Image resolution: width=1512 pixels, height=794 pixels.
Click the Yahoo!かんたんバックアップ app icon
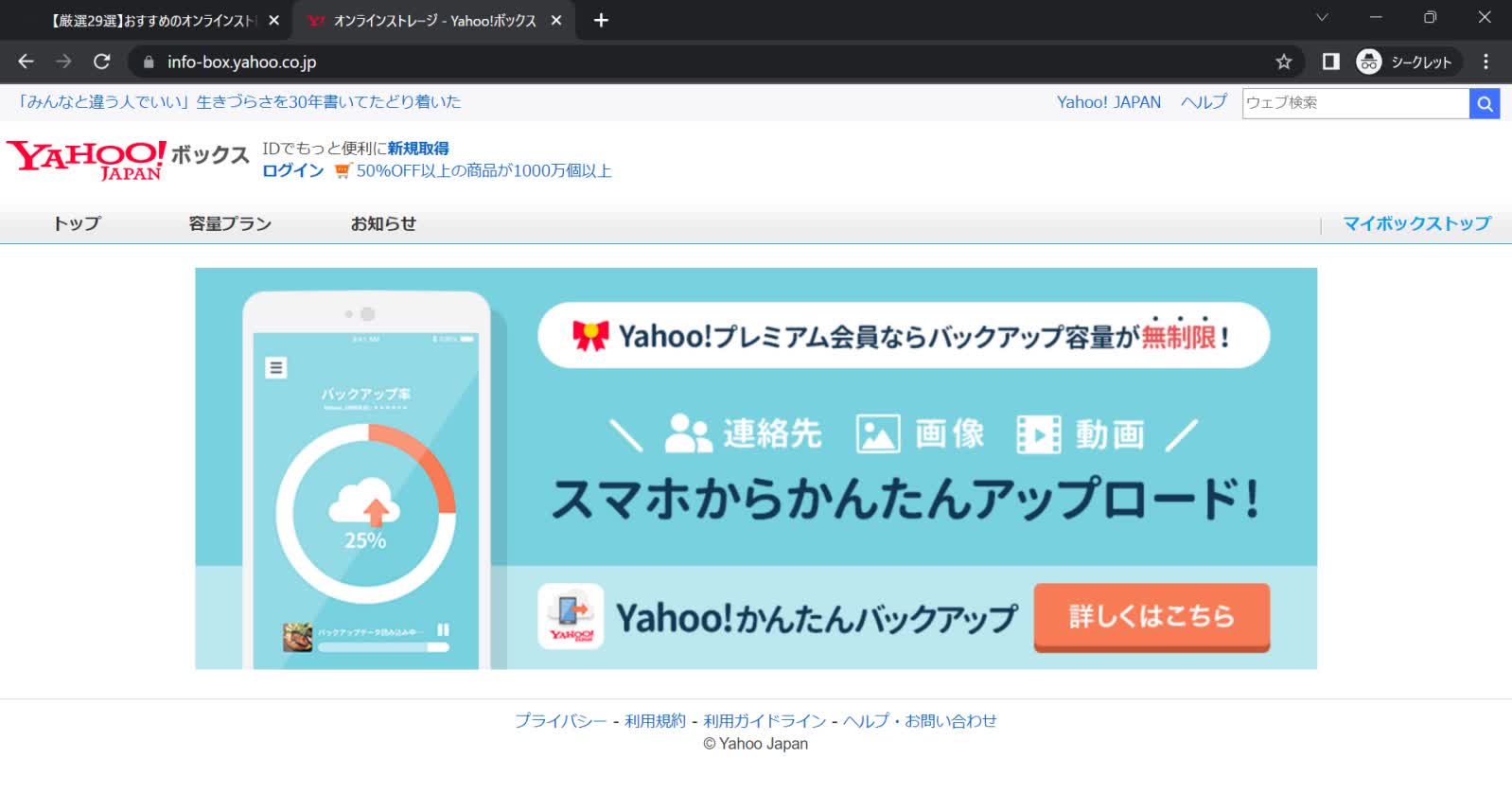[571, 617]
